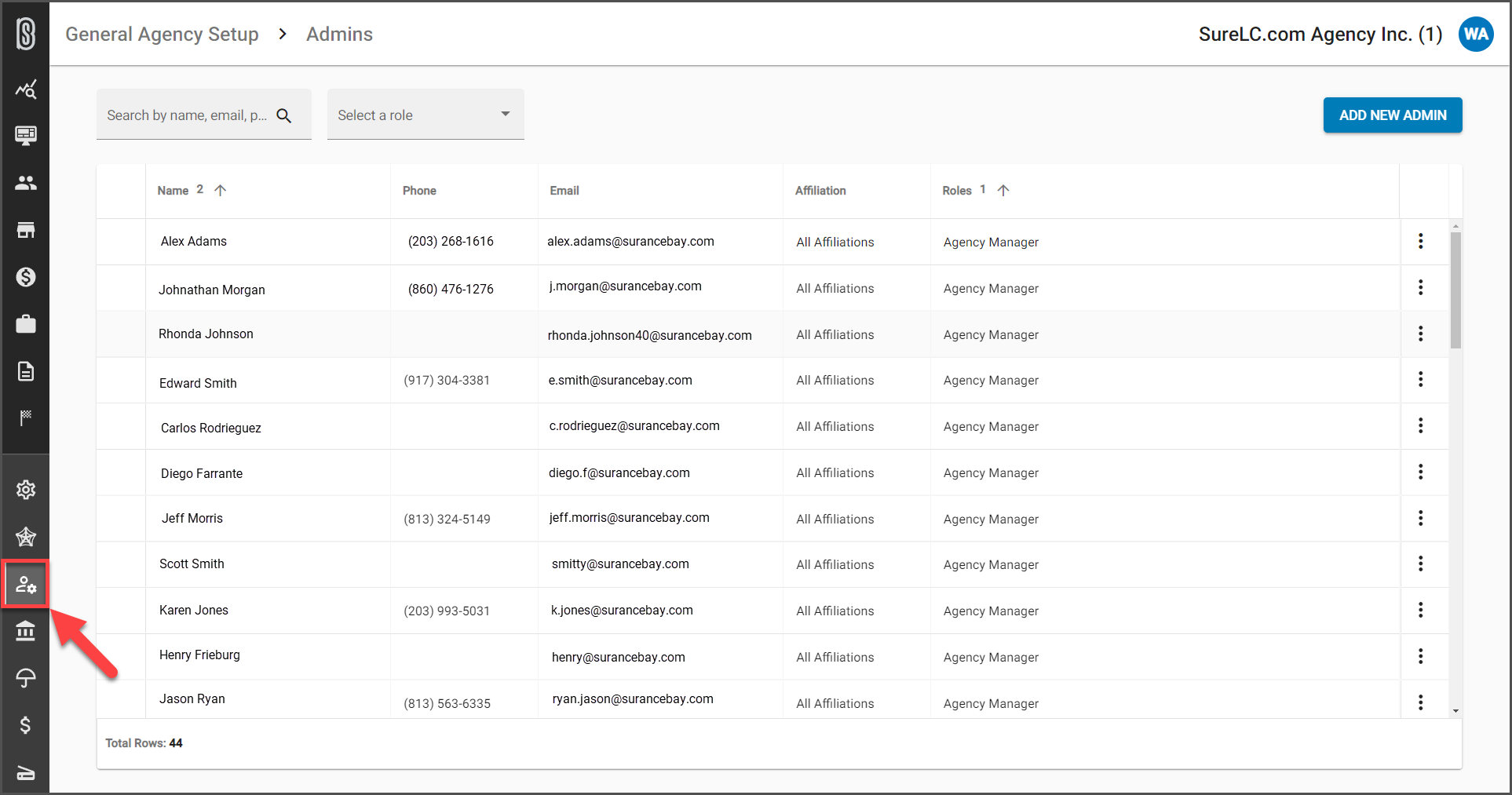Screen dimensions: 1512x795
Task: Select the Admins breadcrumb item
Action: coord(339,34)
